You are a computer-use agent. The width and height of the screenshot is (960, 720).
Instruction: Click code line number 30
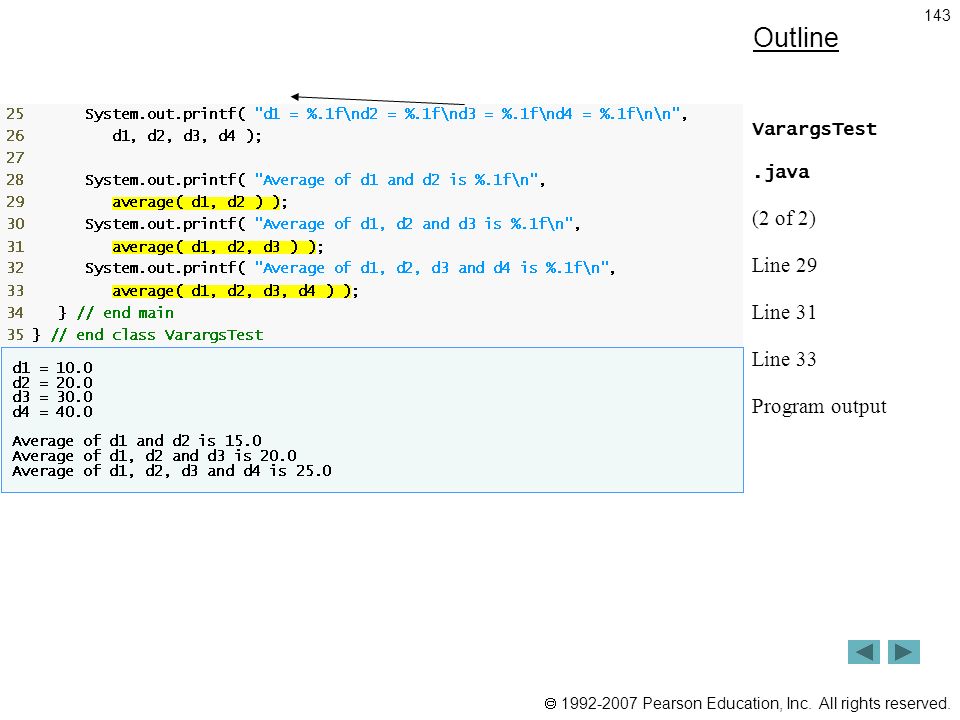tap(15, 224)
